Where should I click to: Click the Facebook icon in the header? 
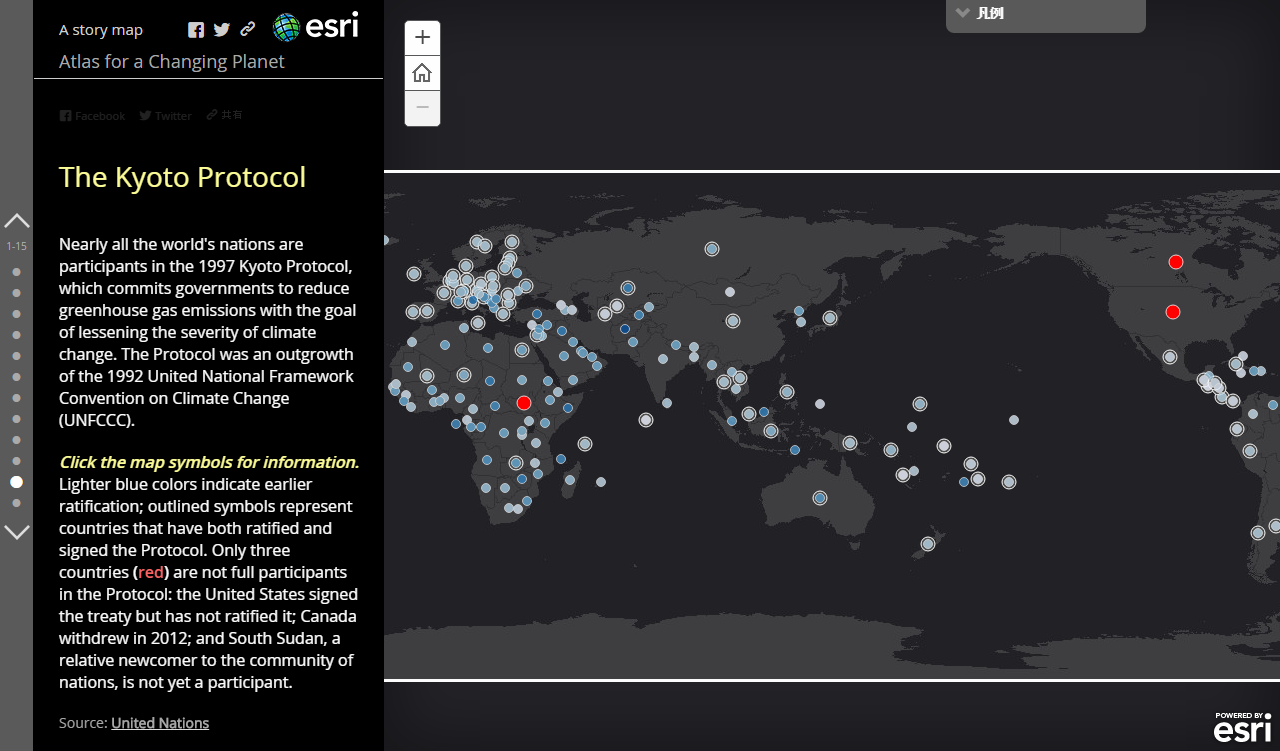click(x=196, y=30)
